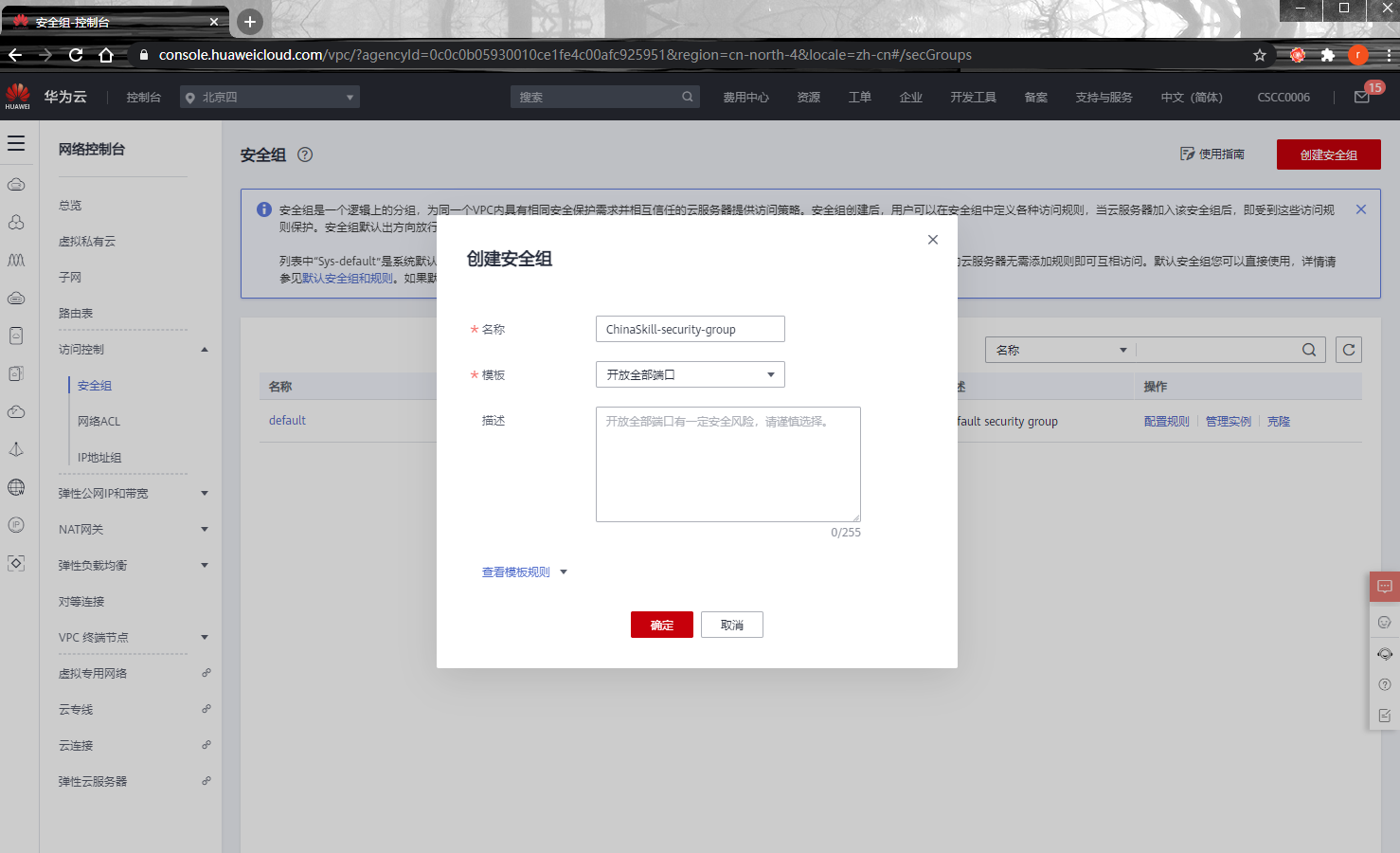Close the 创建安全组 dialog with X

pos(933,240)
